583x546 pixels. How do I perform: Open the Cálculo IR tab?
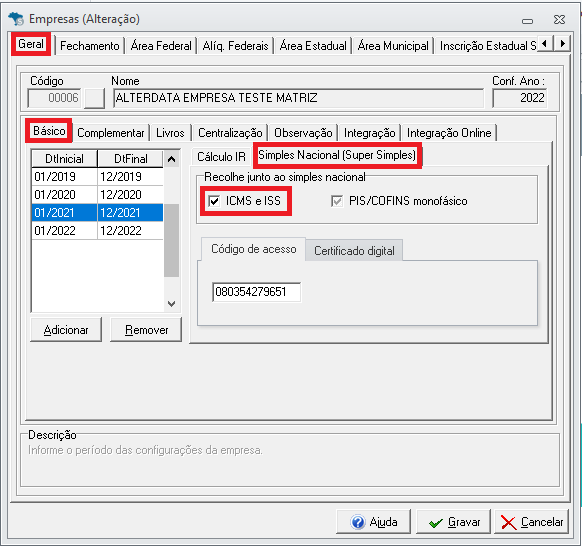click(x=221, y=157)
